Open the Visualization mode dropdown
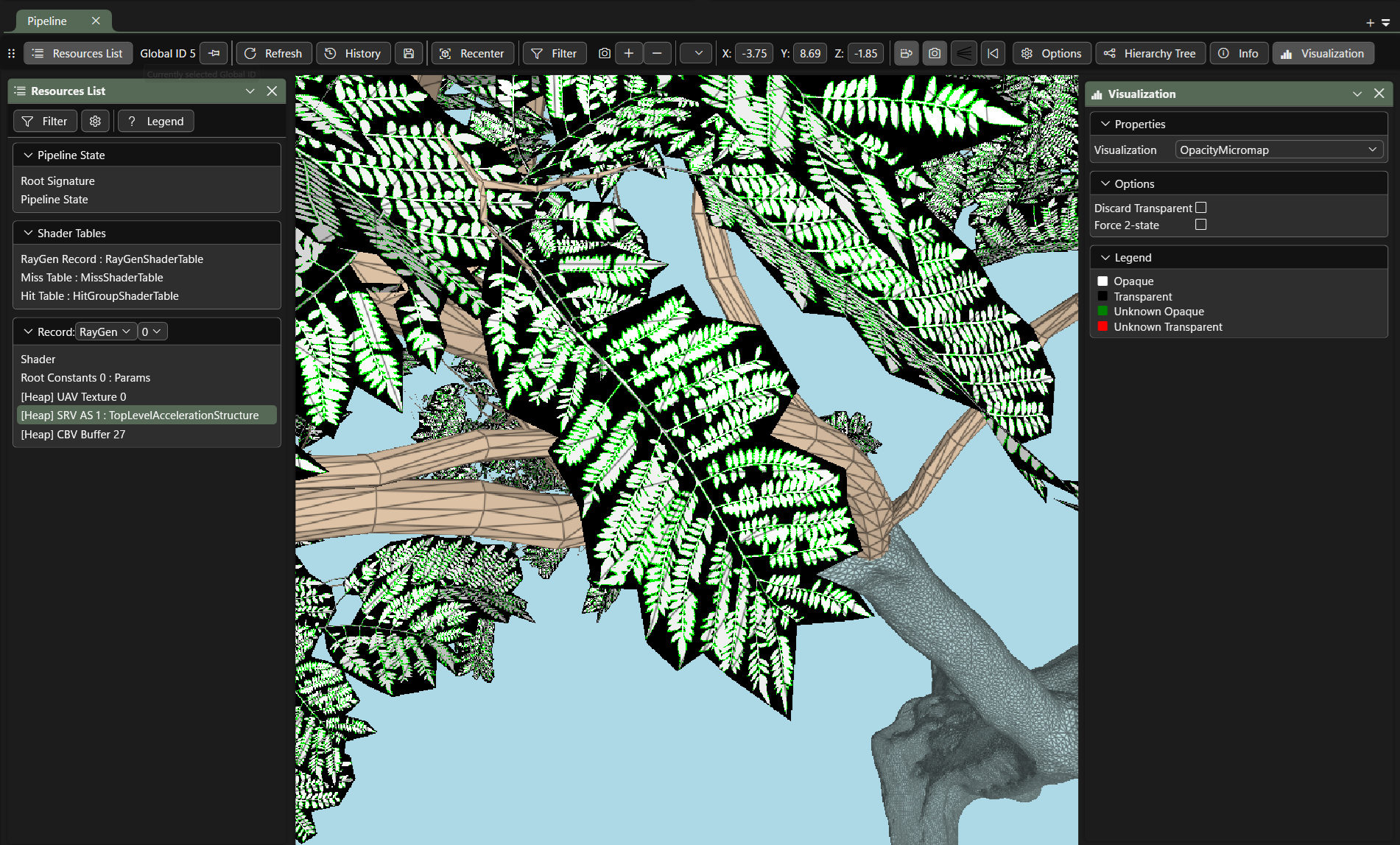The height and width of the screenshot is (845, 1400). point(1278,150)
